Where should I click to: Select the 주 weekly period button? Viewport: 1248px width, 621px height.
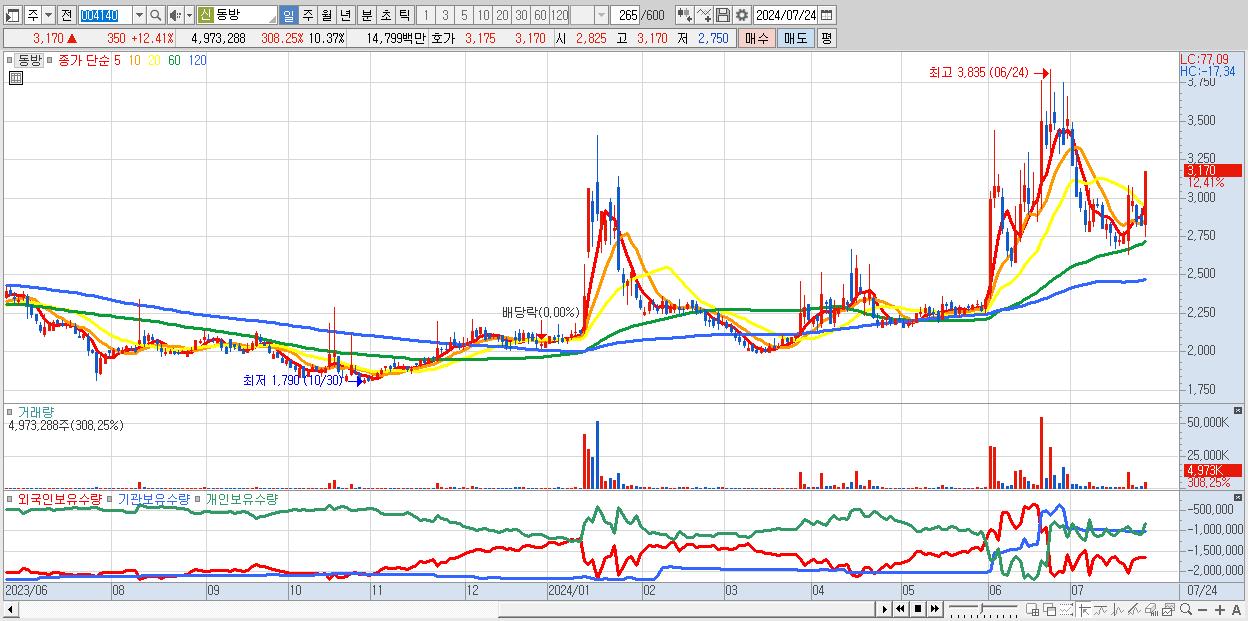(x=308, y=16)
